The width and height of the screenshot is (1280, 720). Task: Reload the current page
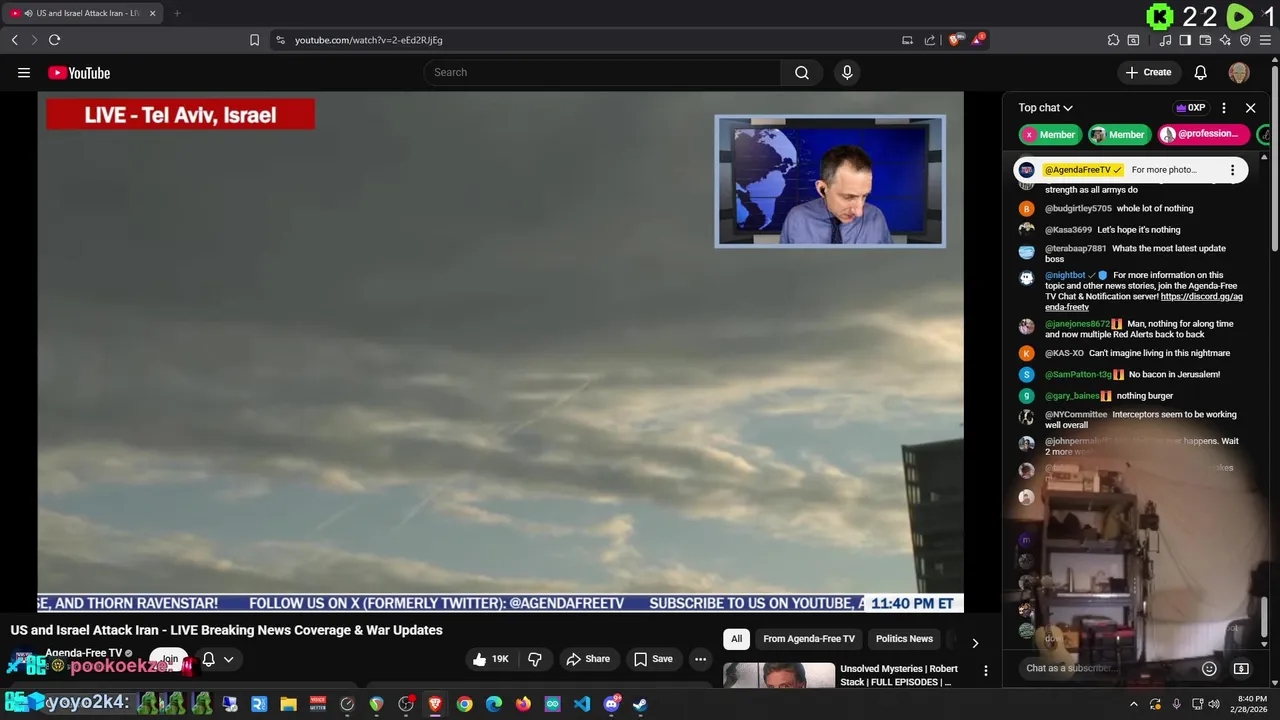pyautogui.click(x=54, y=40)
